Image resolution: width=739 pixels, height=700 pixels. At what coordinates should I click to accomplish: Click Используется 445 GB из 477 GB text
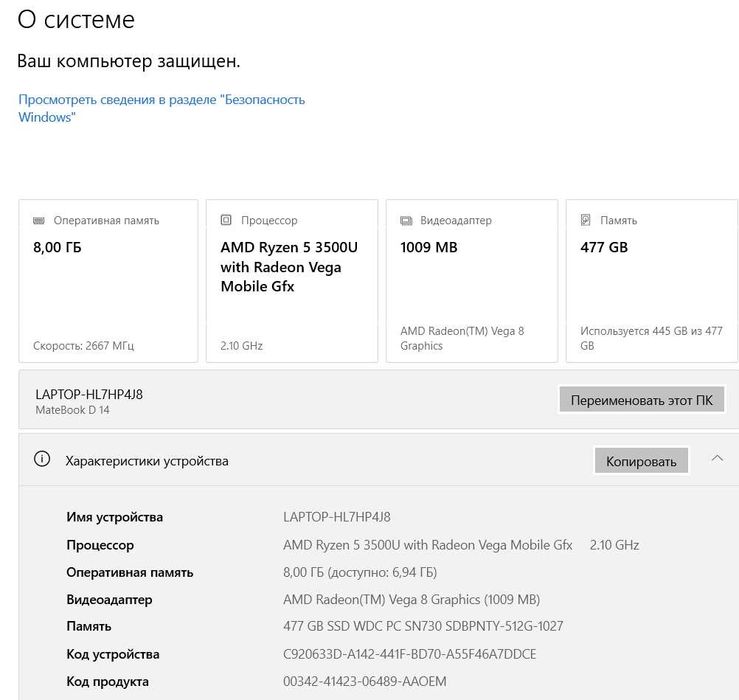tap(651, 338)
